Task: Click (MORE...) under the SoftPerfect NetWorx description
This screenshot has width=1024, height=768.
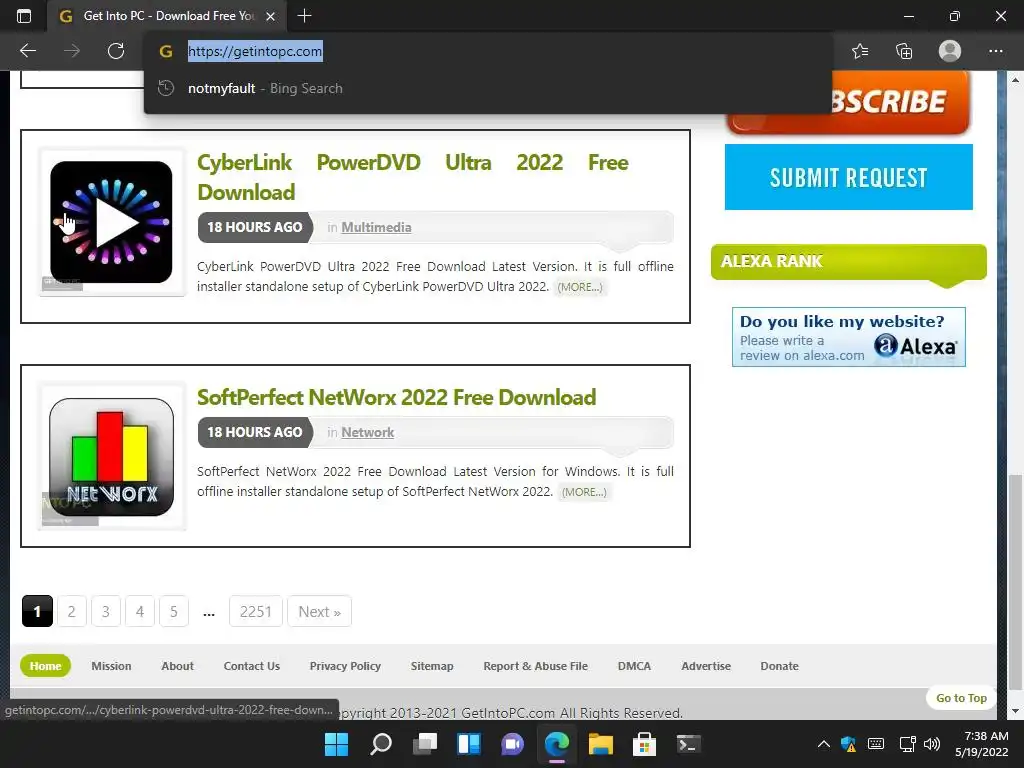Action: click(x=584, y=492)
